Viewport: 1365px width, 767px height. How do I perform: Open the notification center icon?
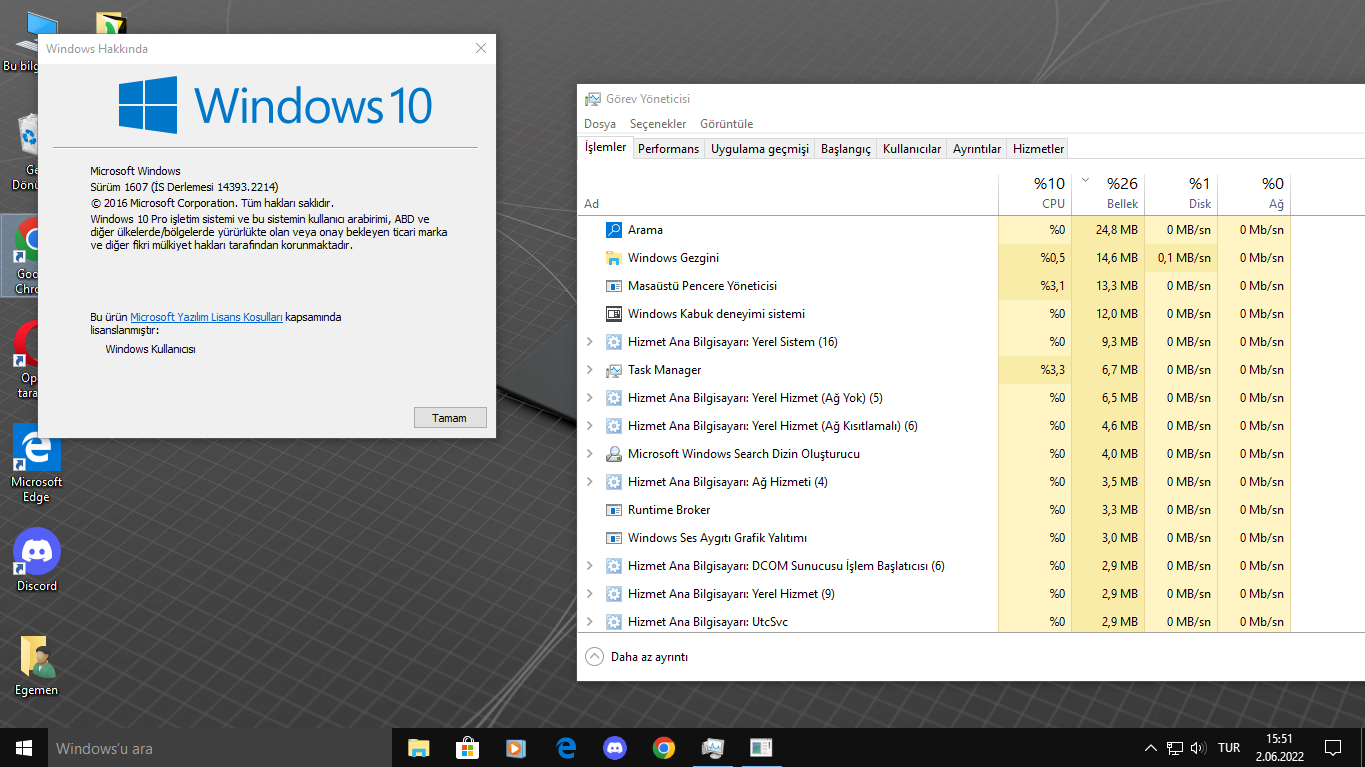pyautogui.click(x=1332, y=748)
